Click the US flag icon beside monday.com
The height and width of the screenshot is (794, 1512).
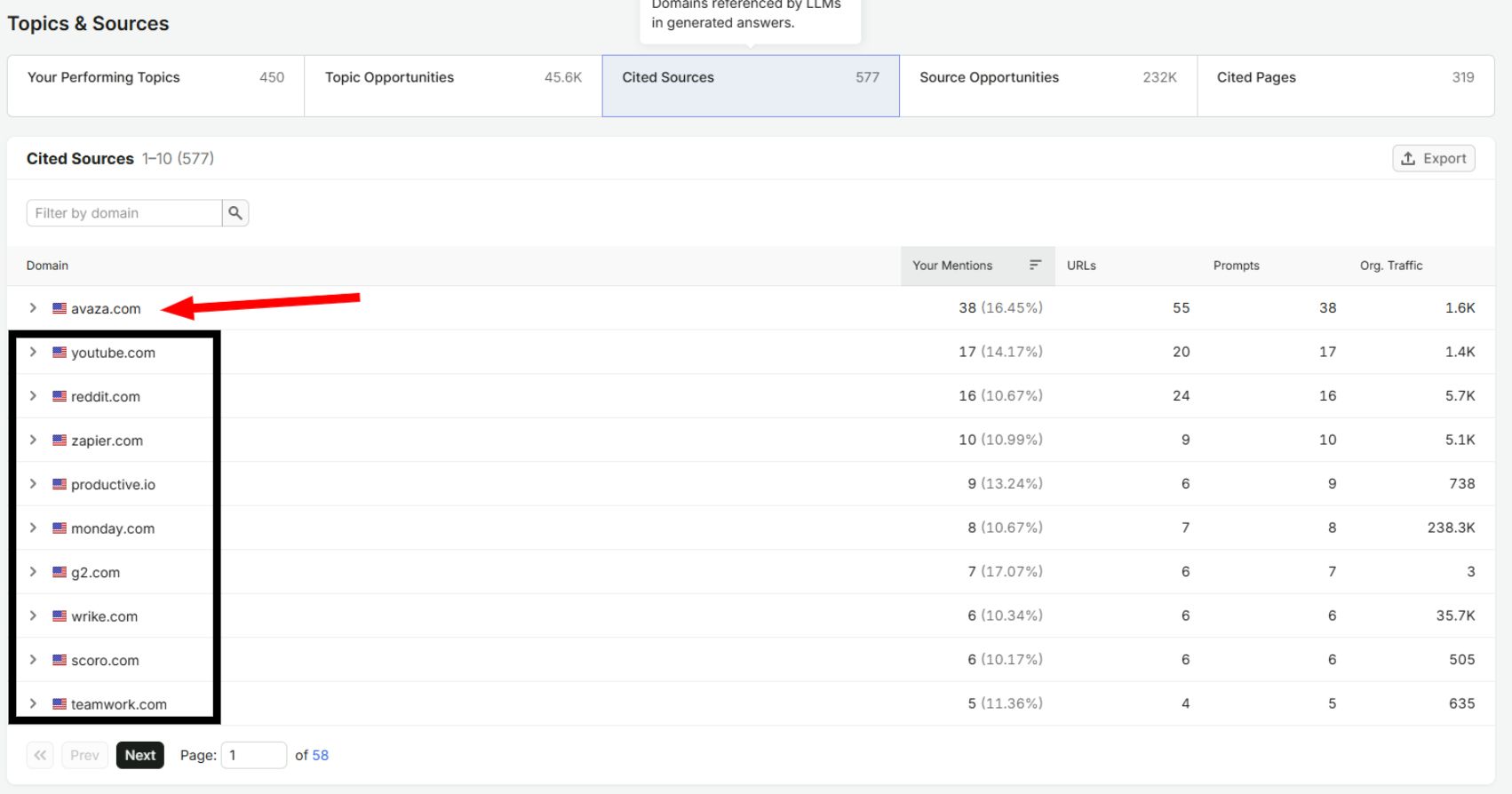(x=60, y=528)
